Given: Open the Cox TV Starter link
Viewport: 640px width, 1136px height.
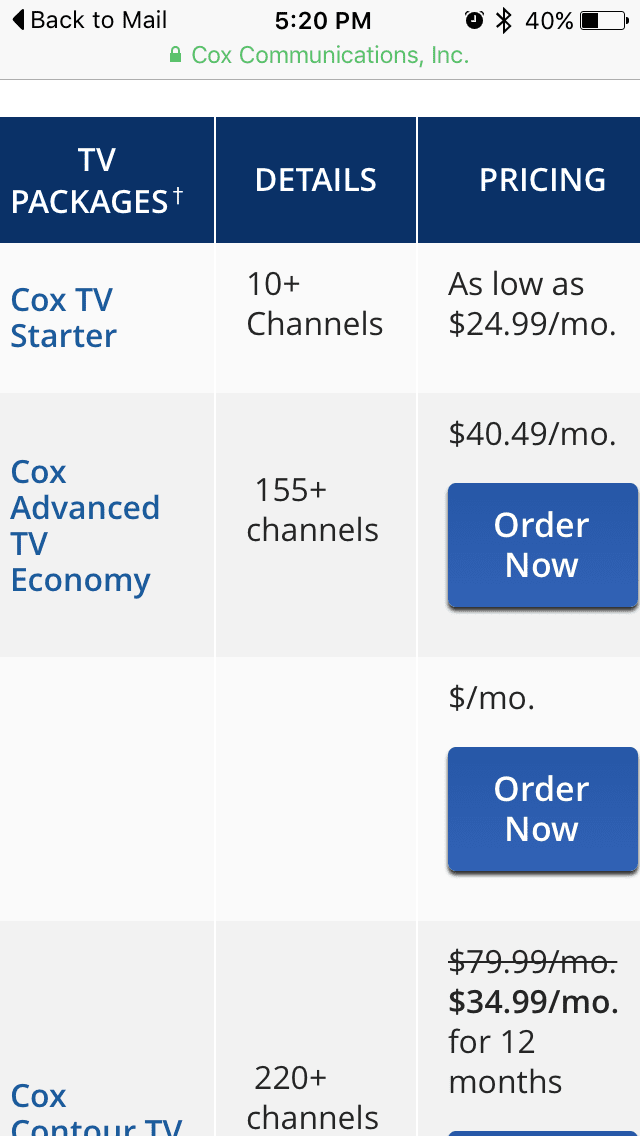Looking at the screenshot, I should 63,318.
